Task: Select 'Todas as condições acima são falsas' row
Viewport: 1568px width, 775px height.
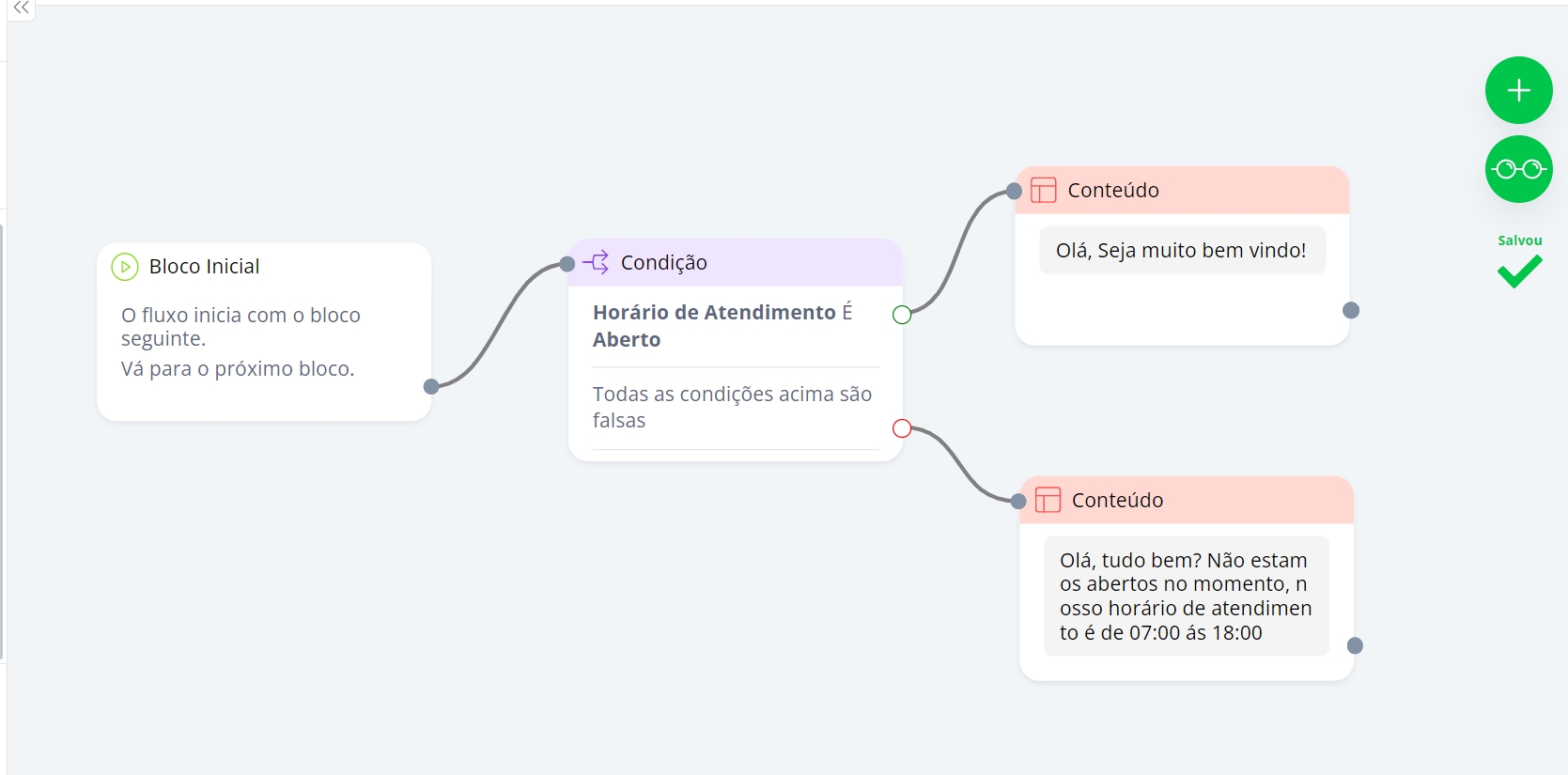Action: [x=732, y=407]
